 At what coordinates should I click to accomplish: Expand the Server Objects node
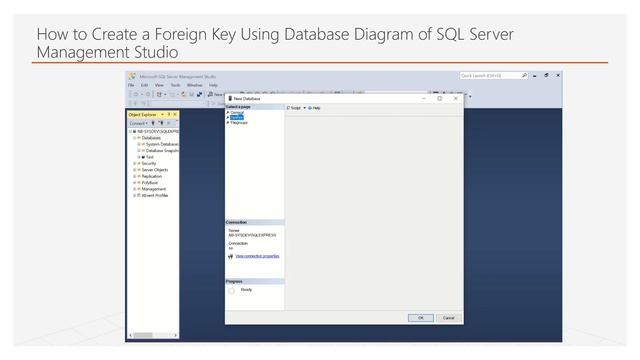click(134, 170)
